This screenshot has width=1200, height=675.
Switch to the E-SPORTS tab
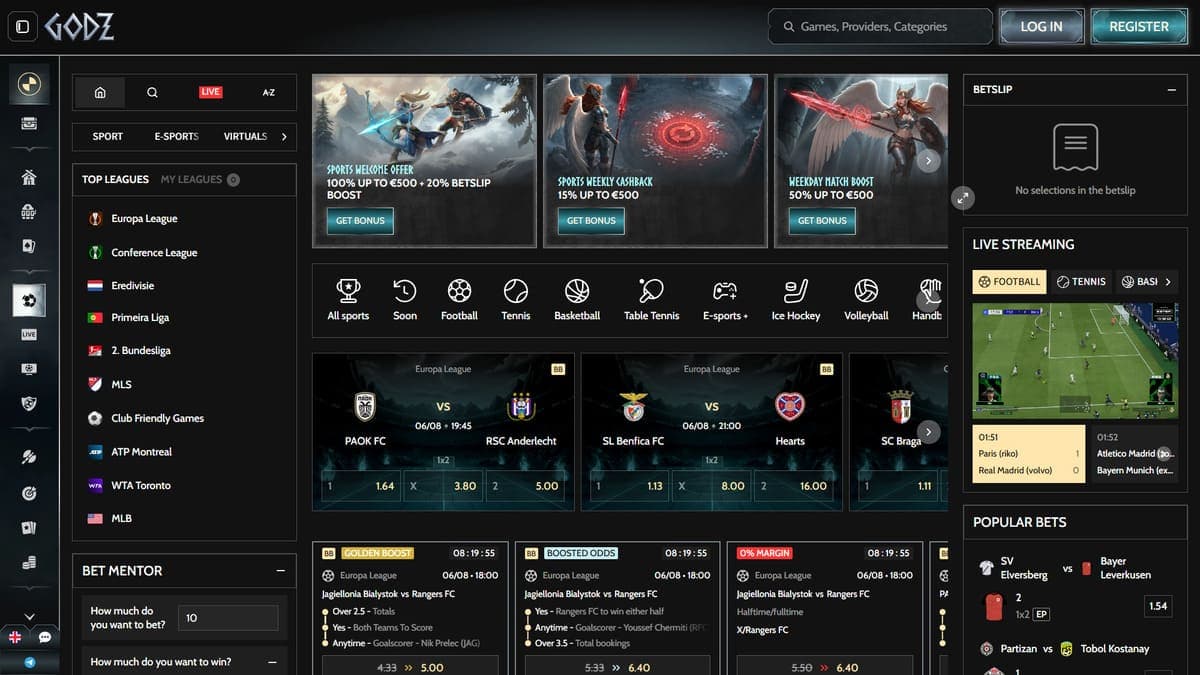tap(176, 137)
